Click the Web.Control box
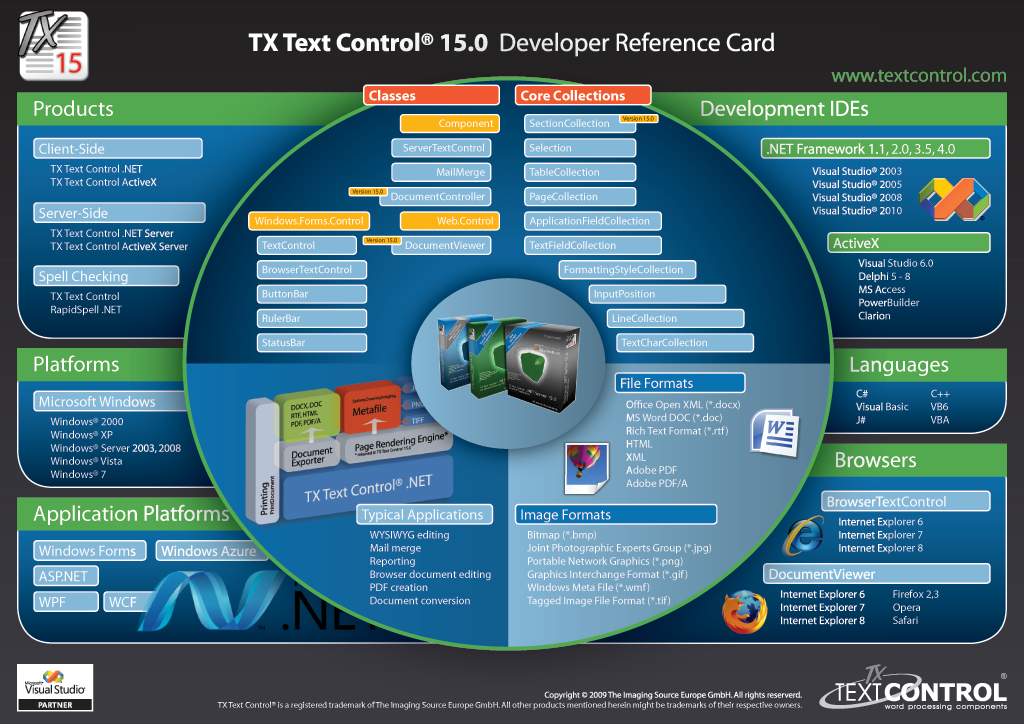 (x=450, y=221)
